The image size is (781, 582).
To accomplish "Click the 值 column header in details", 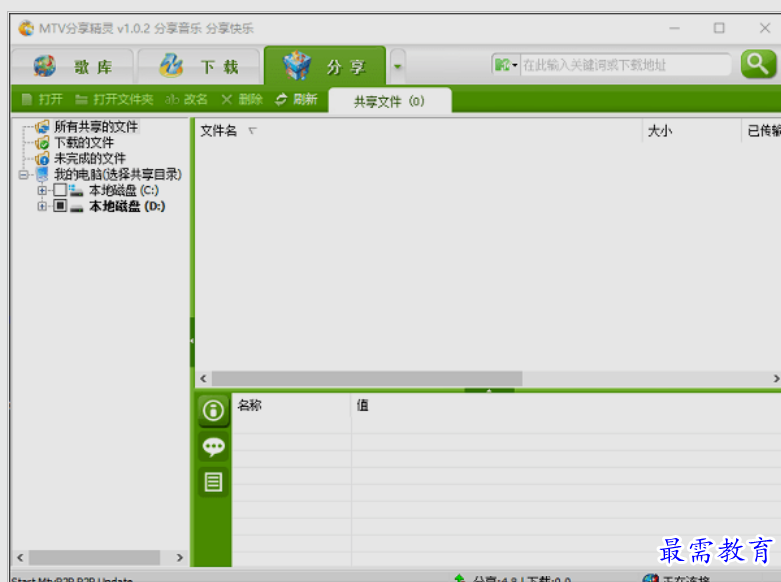I will coord(566,406).
